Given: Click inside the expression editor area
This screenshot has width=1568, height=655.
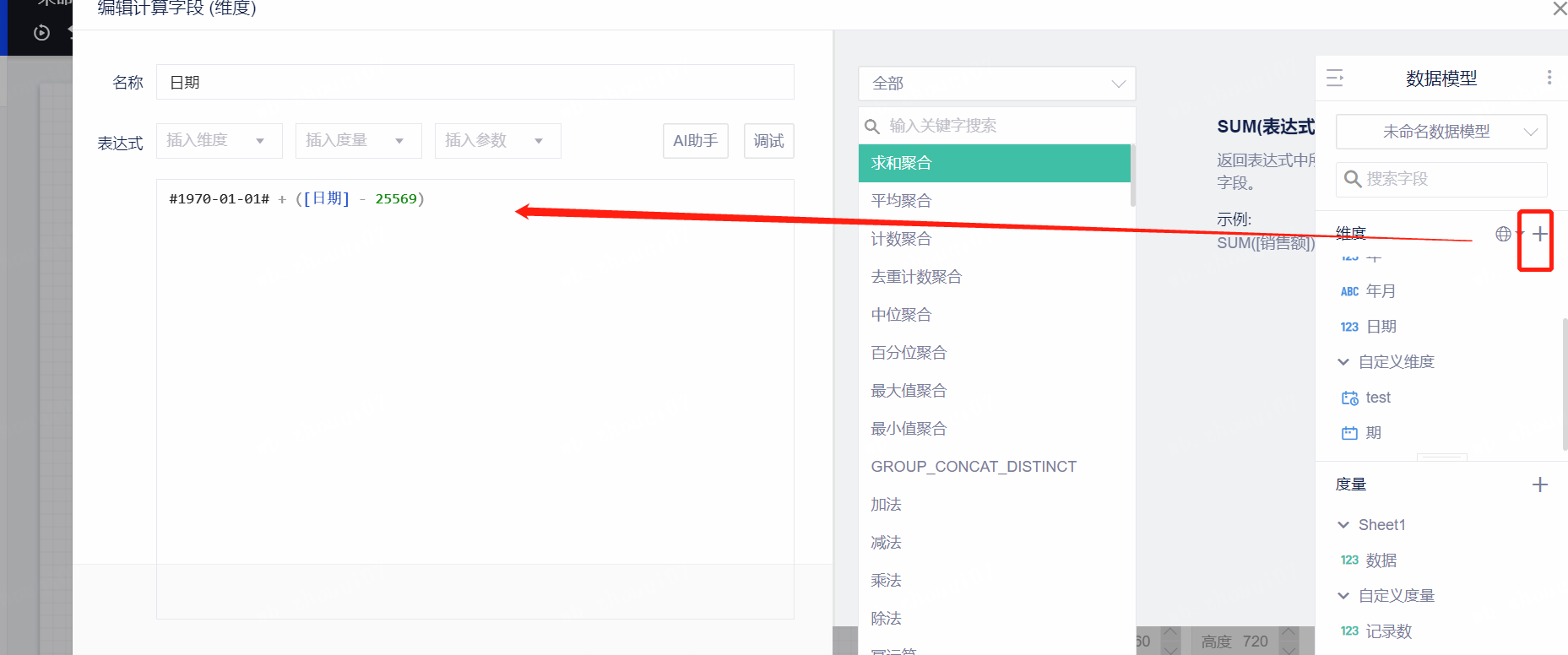Looking at the screenshot, I should pyautogui.click(x=475, y=398).
